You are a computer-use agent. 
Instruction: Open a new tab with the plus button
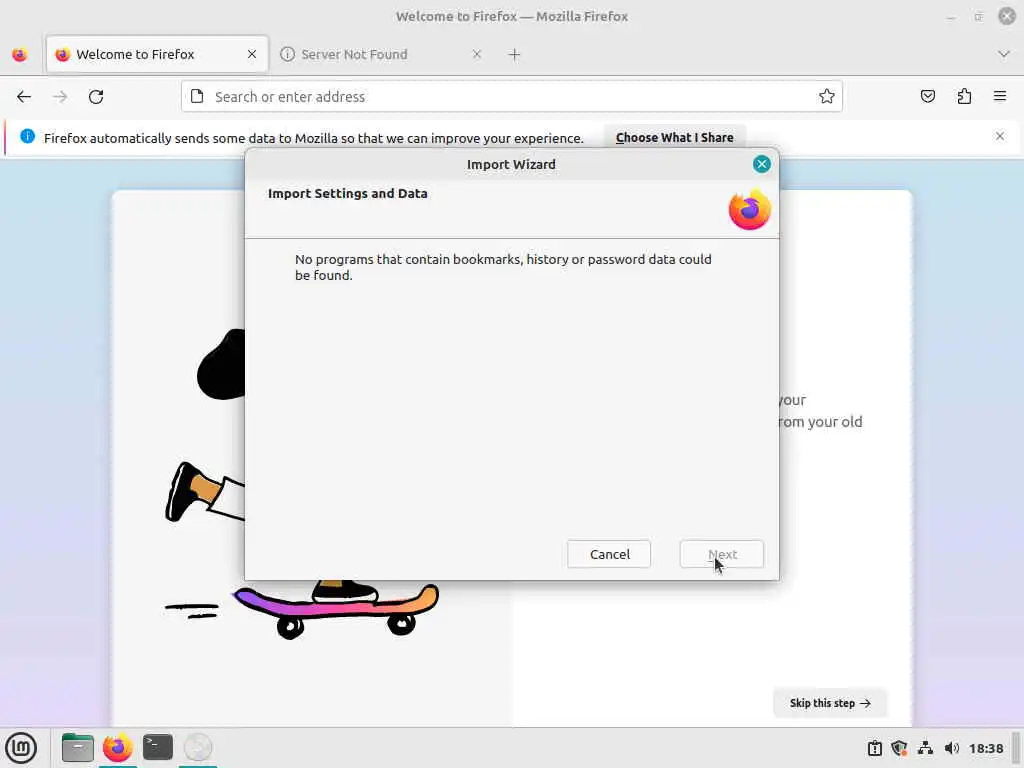[x=515, y=55]
